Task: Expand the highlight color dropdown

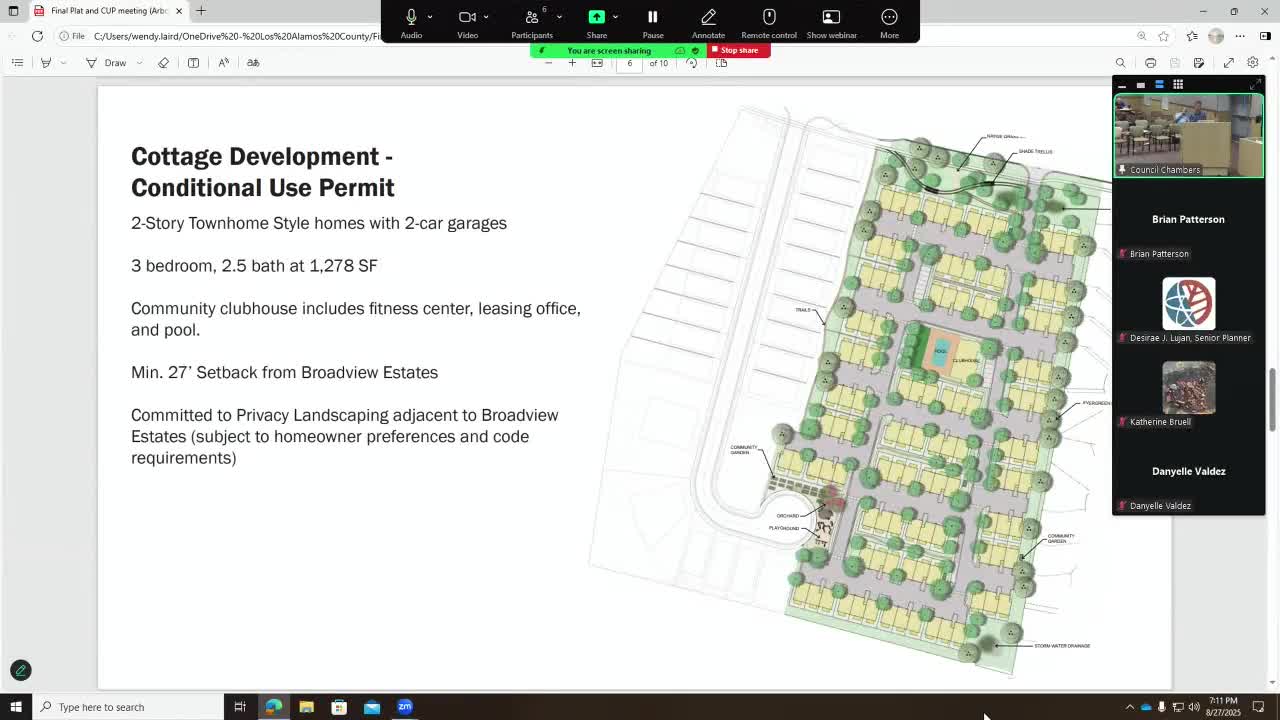Action: coord(63,63)
